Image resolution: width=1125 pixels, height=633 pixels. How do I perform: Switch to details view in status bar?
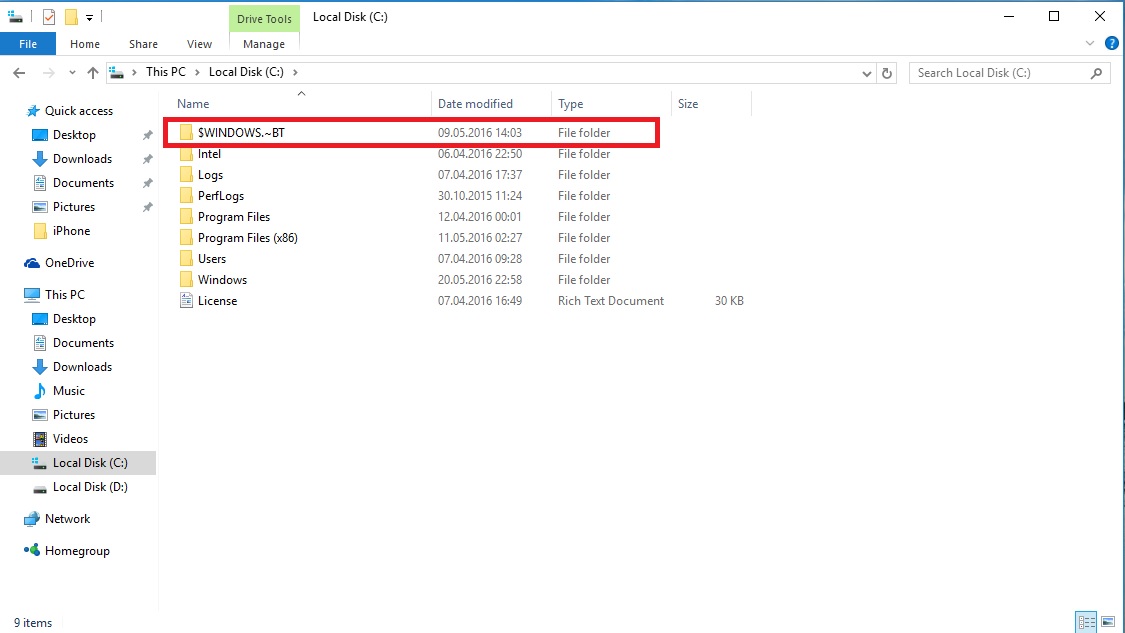tap(1085, 622)
